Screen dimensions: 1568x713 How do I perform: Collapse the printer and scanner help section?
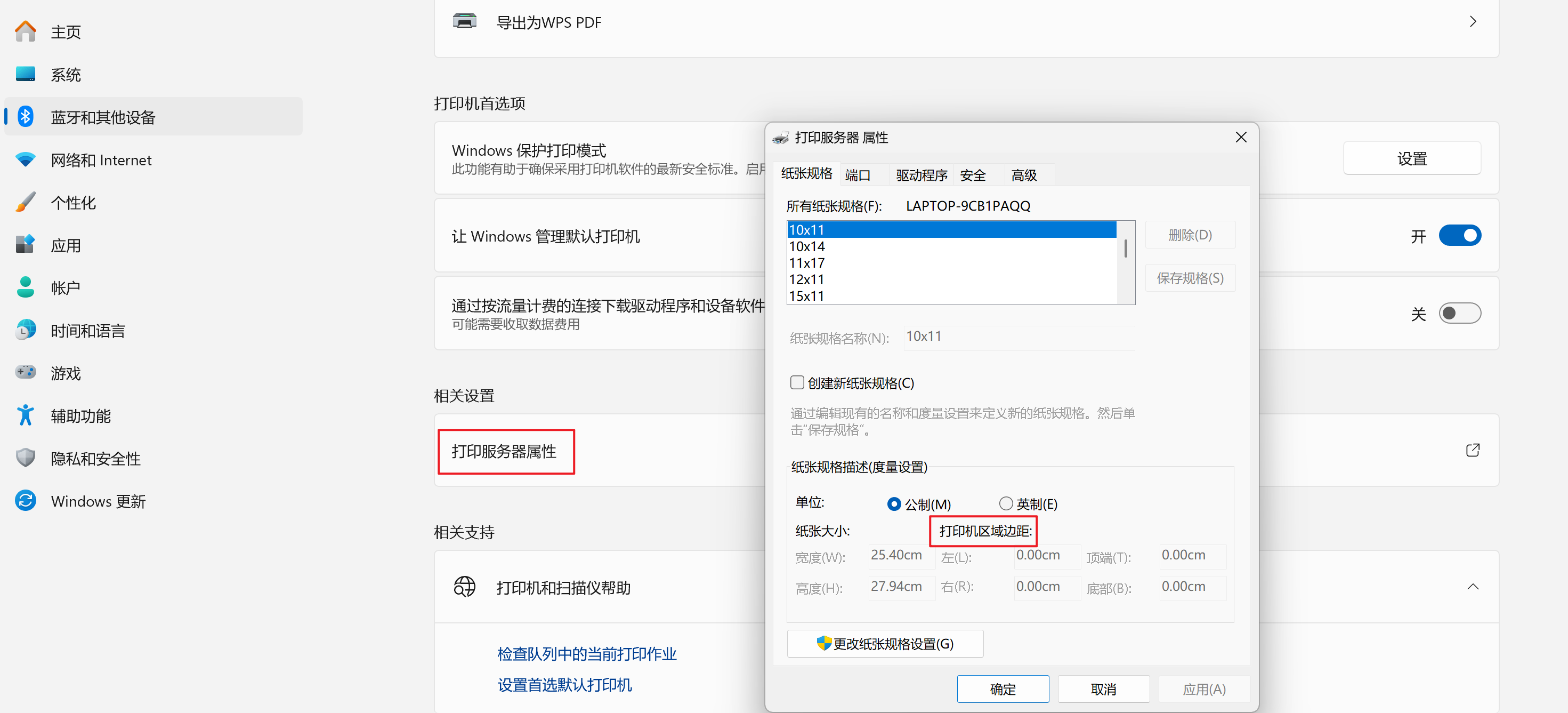tap(1472, 587)
